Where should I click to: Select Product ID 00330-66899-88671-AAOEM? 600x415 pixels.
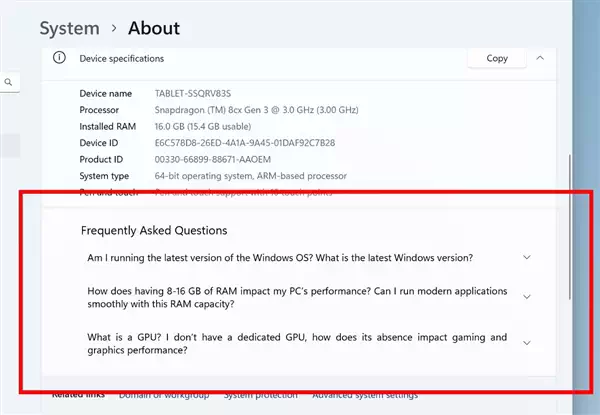click(213, 159)
